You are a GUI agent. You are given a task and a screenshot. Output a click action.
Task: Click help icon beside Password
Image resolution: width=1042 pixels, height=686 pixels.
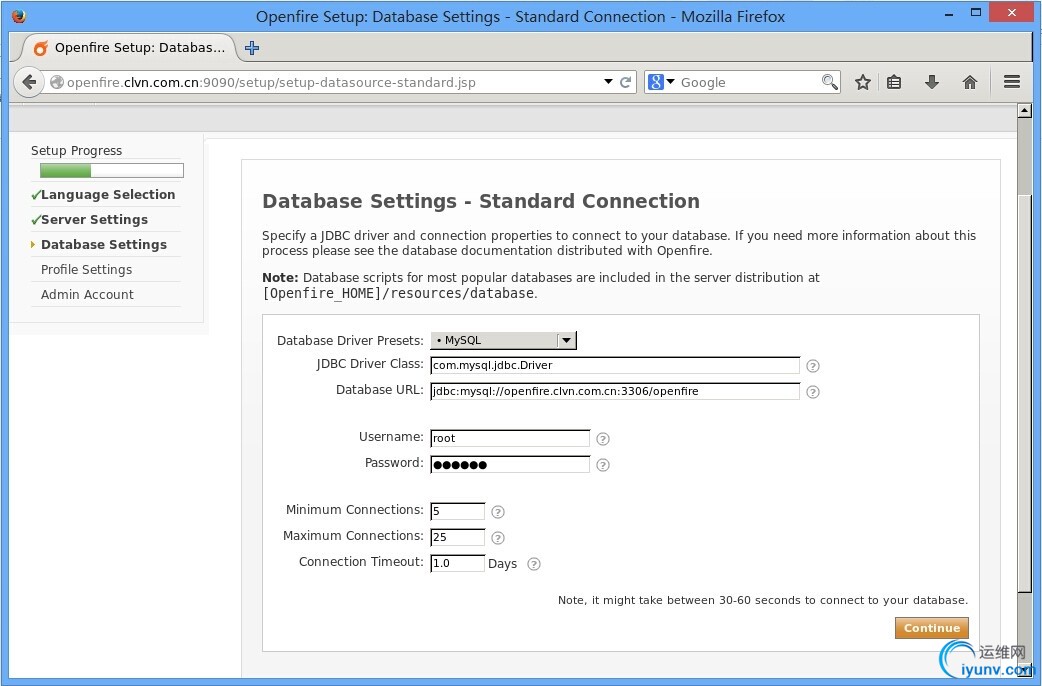click(x=603, y=465)
